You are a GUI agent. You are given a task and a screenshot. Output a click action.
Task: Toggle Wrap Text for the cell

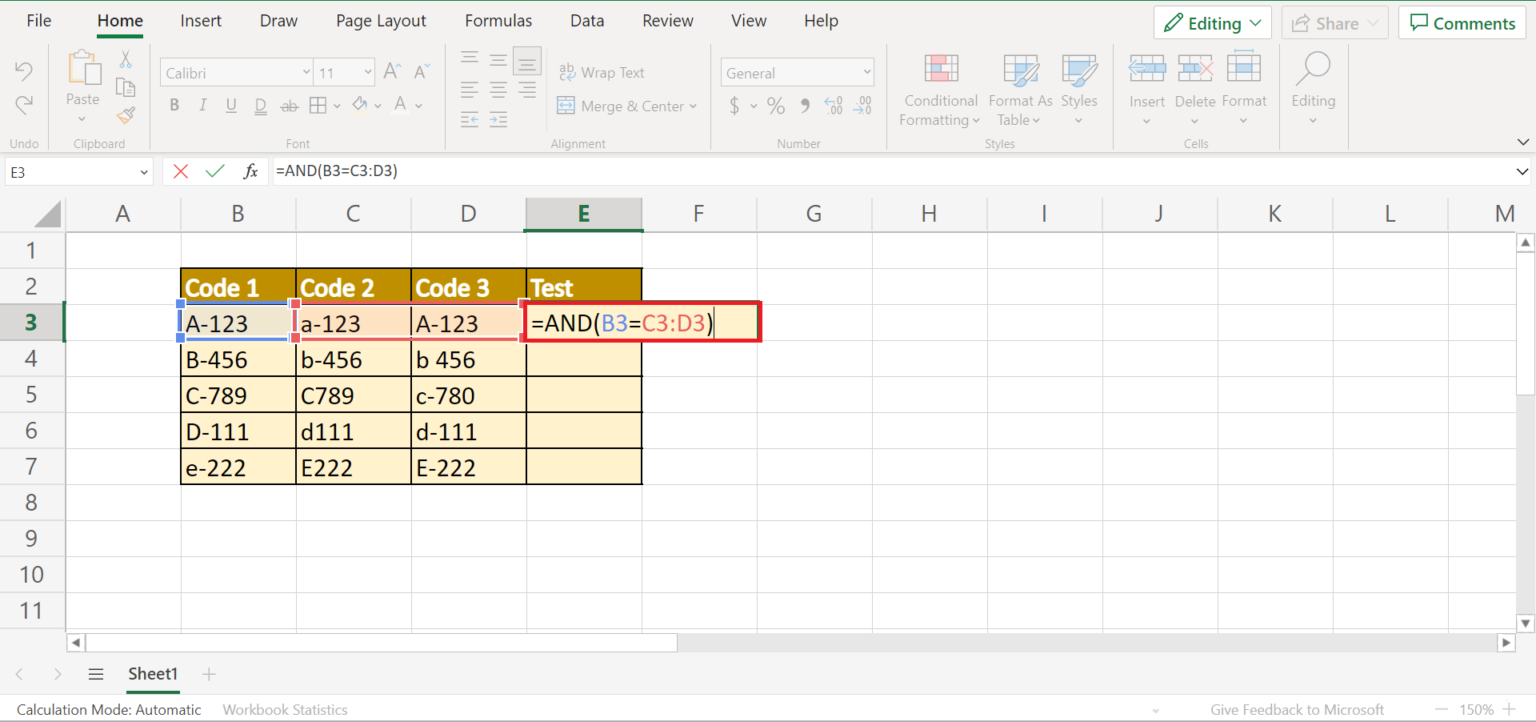[601, 72]
